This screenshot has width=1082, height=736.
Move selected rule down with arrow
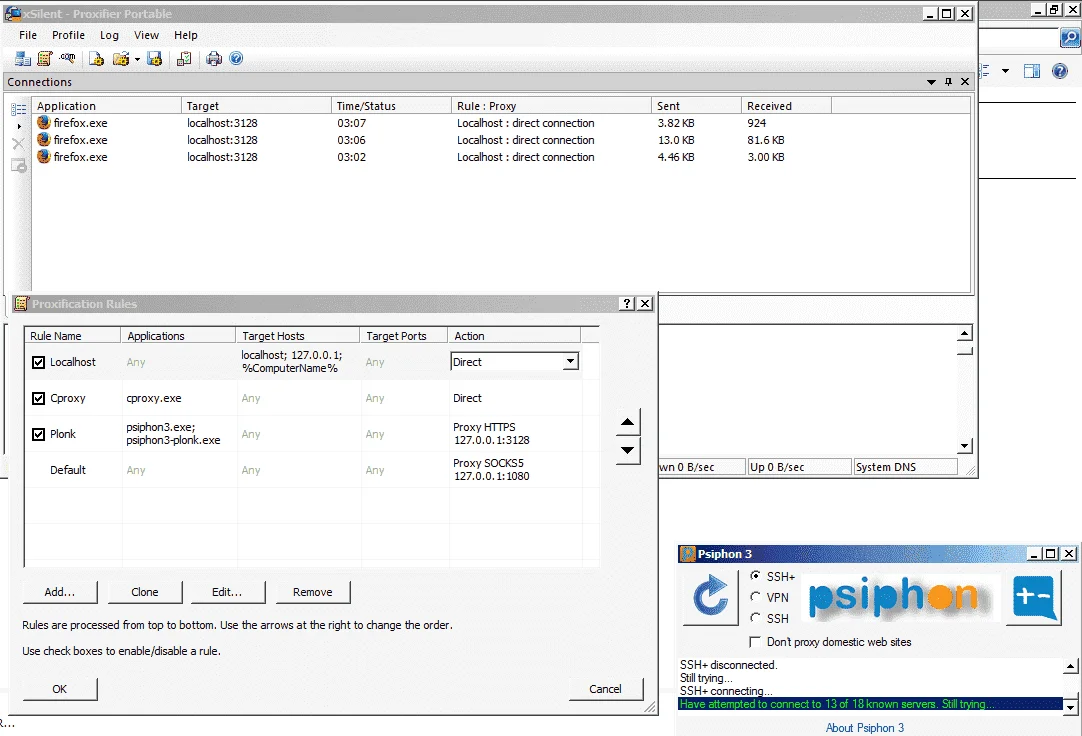tap(627, 450)
